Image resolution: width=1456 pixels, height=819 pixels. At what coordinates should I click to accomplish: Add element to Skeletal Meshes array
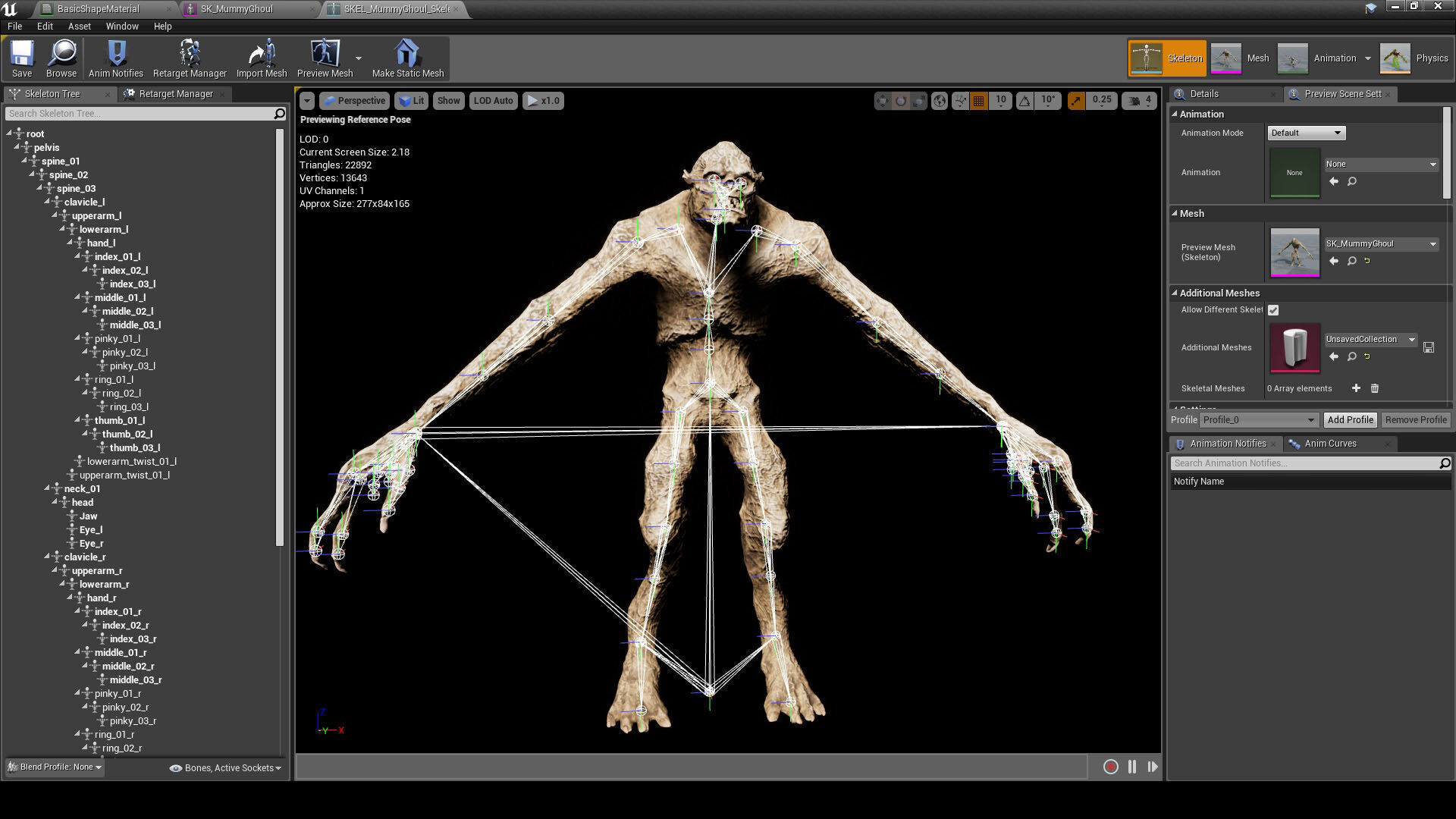(1356, 388)
